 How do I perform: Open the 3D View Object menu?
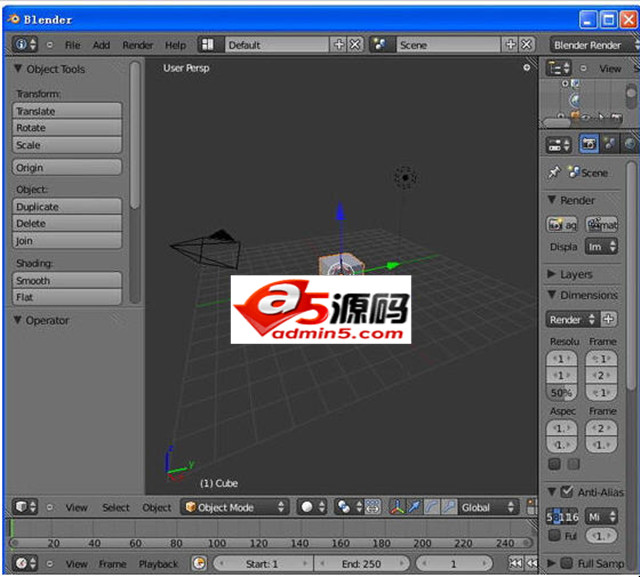(157, 507)
